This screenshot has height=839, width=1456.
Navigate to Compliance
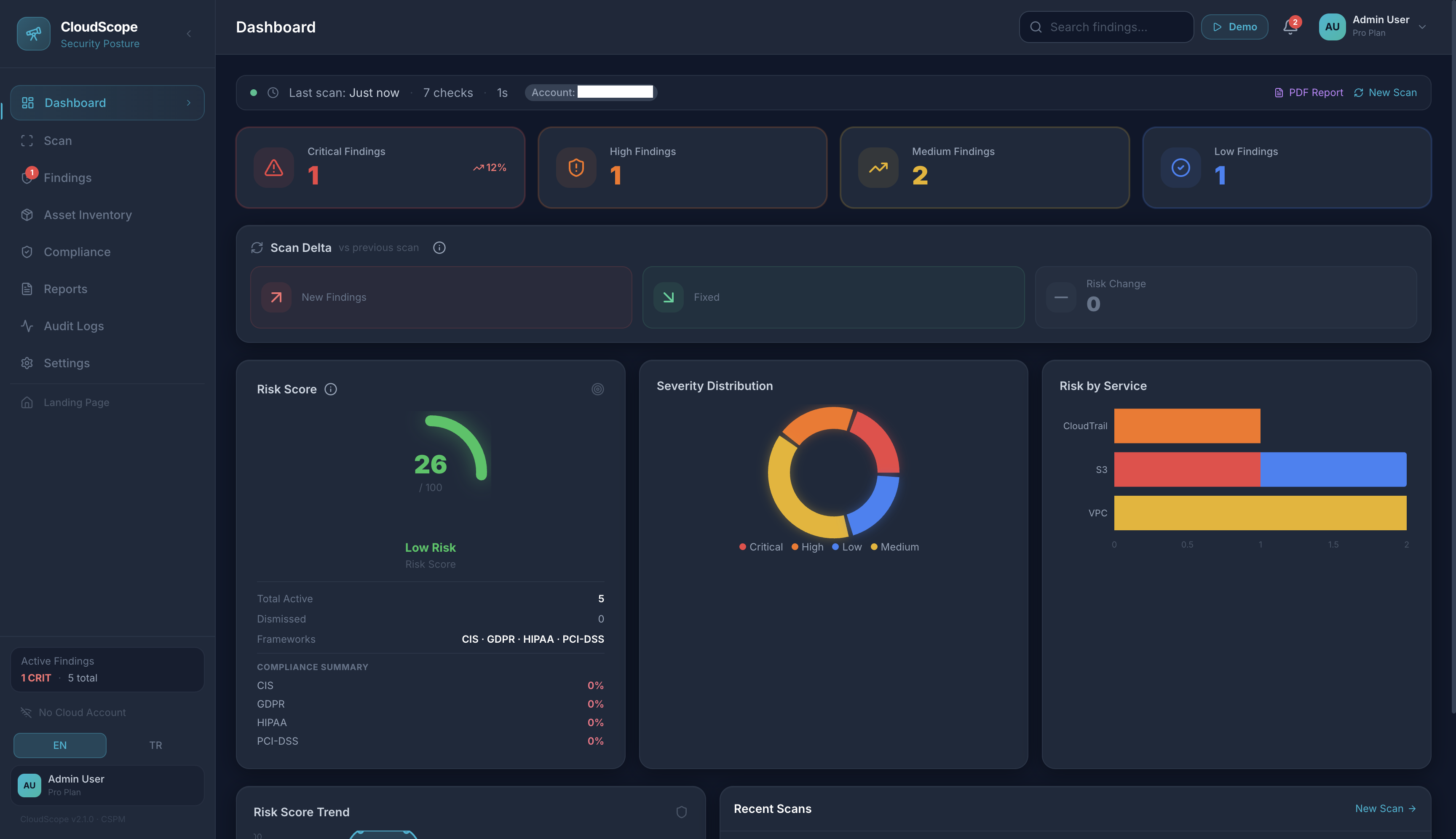pos(107,252)
